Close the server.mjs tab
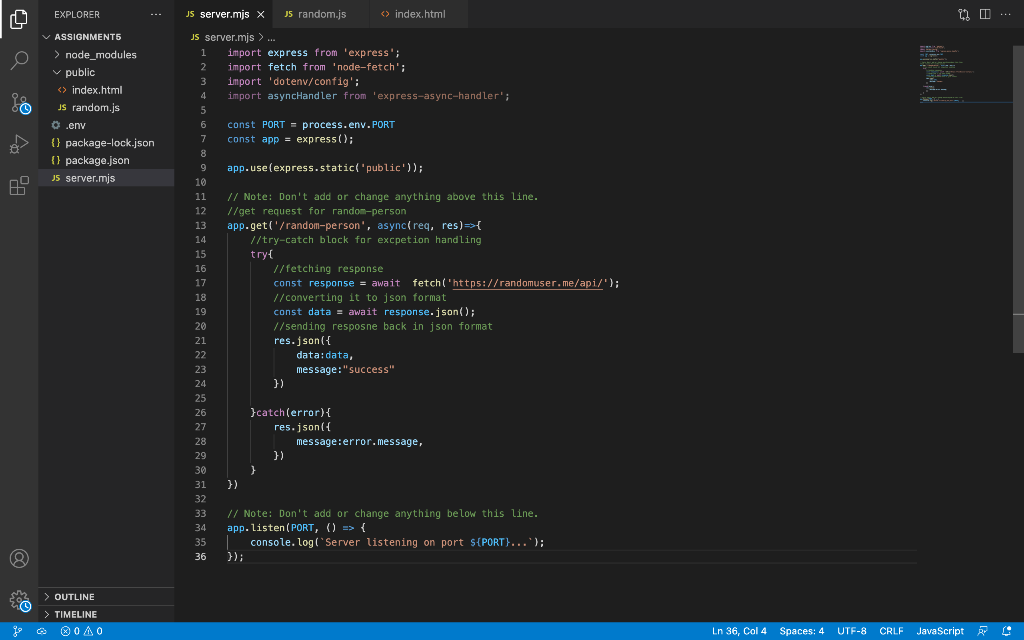1024x640 pixels. point(261,14)
